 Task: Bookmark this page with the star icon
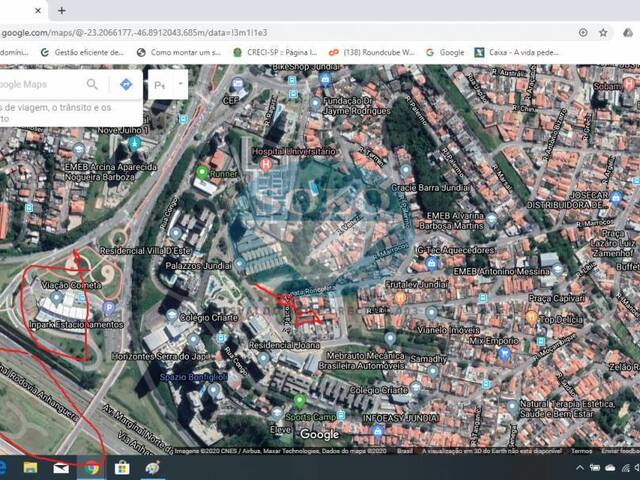tap(603, 33)
